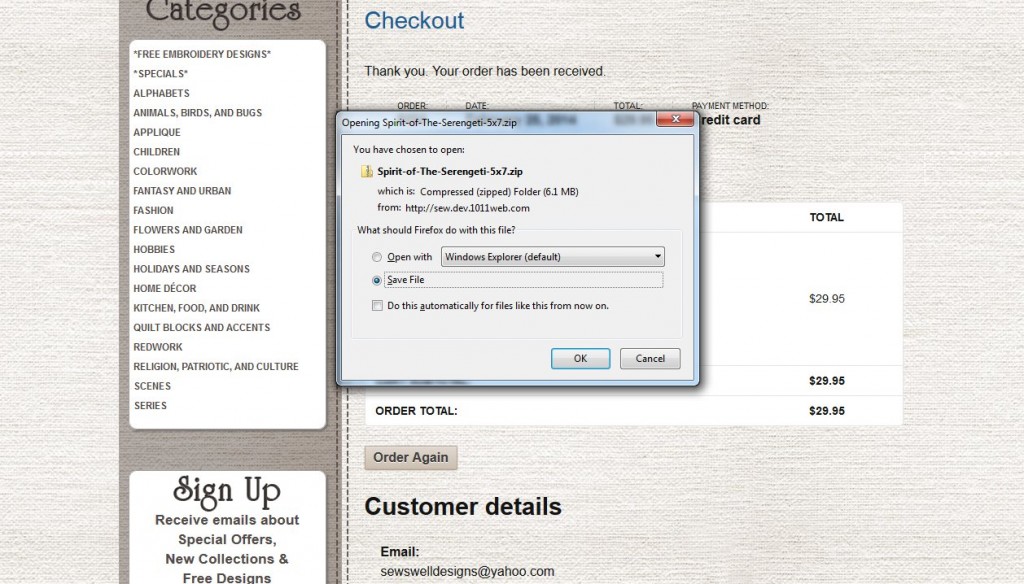Browse Quilt Blocks and Accents category
1024x584 pixels.
(x=202, y=328)
